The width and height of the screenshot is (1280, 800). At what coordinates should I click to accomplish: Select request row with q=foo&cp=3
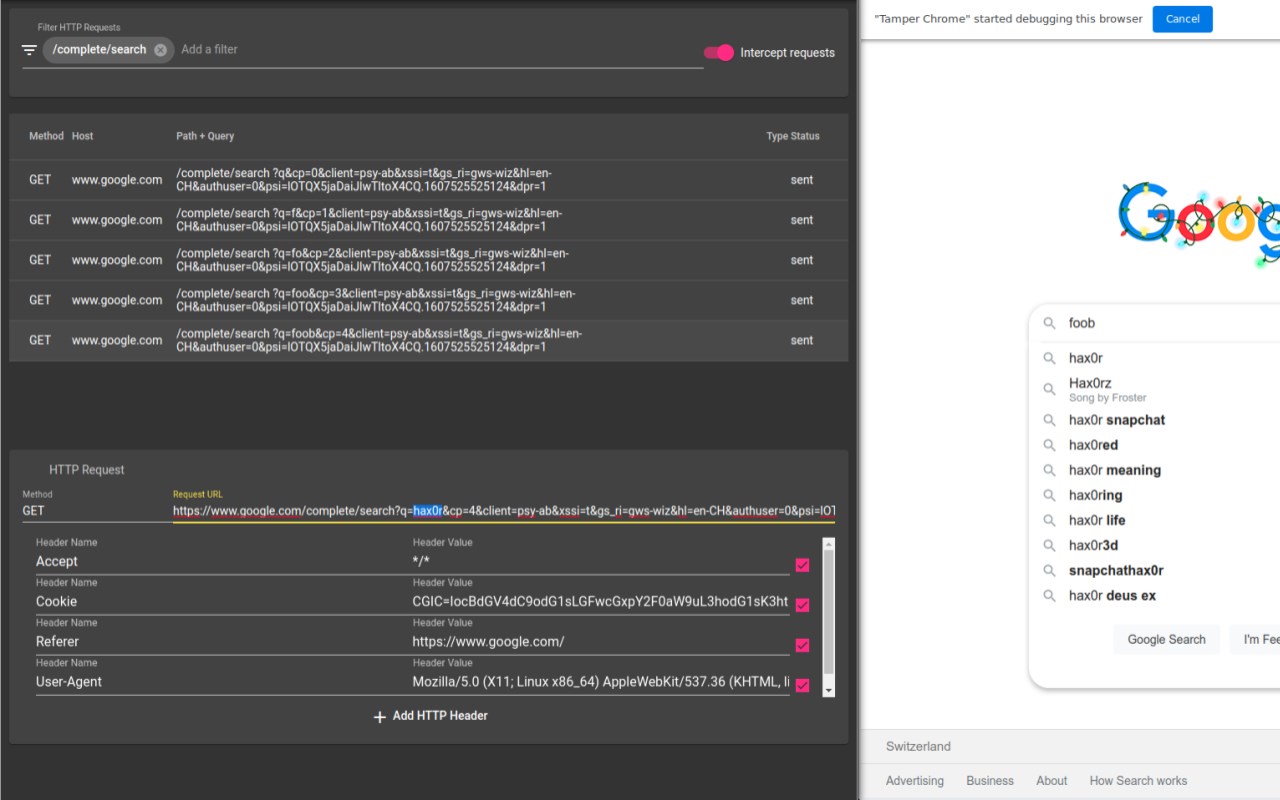click(428, 300)
